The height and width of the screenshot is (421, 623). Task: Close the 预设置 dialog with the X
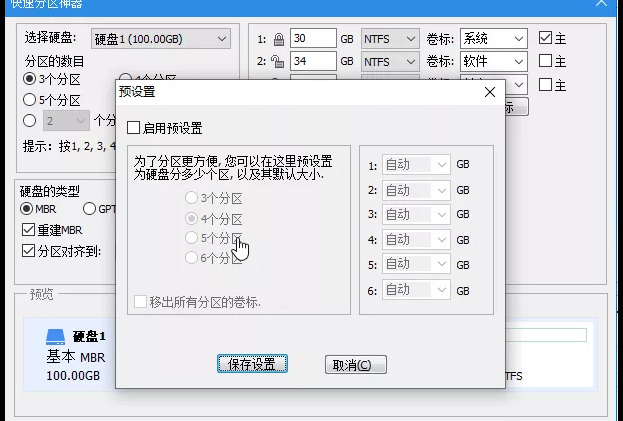[490, 92]
